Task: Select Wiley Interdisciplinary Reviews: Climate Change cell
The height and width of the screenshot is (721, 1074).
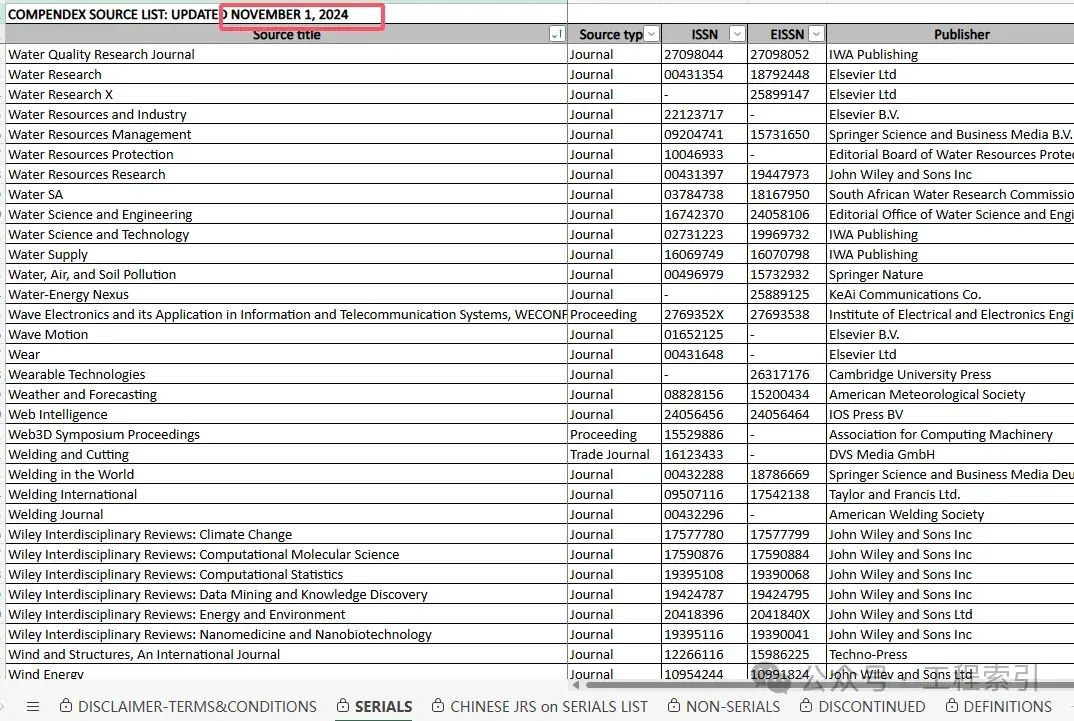Action: coord(286,535)
